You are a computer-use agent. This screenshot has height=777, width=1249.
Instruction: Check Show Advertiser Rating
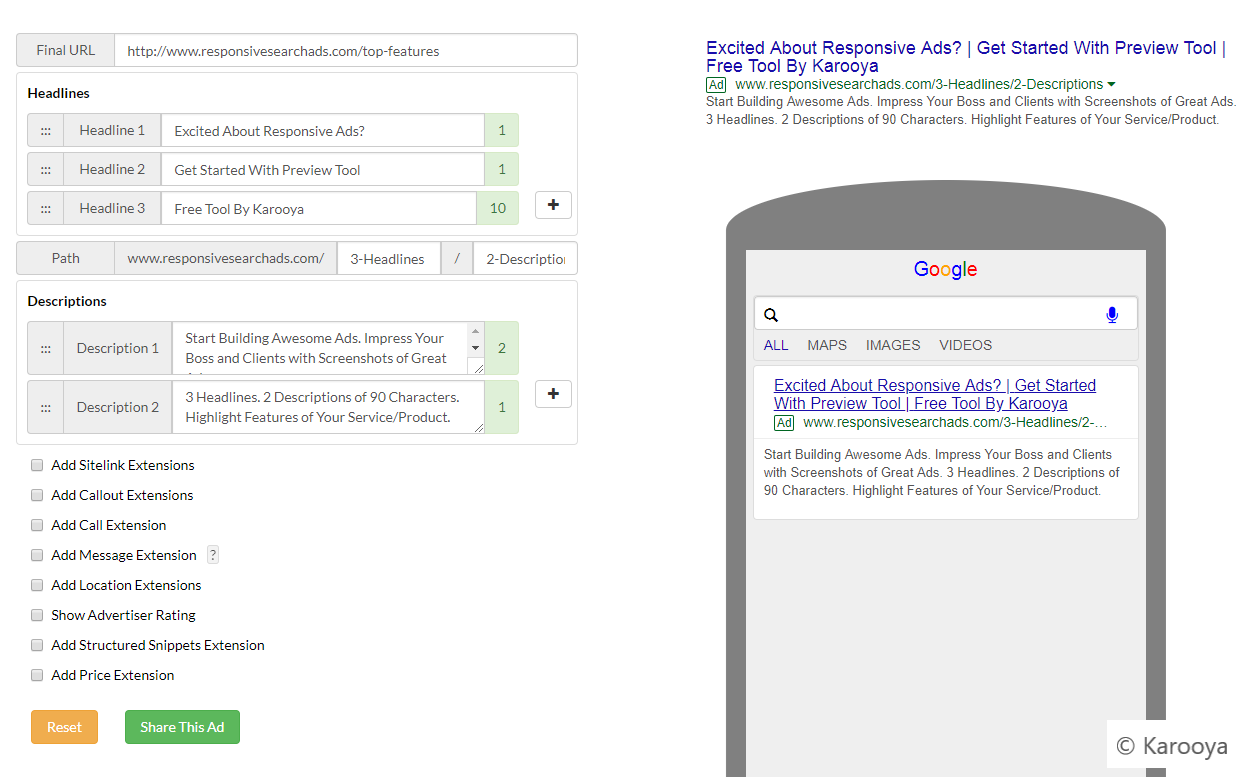point(37,615)
